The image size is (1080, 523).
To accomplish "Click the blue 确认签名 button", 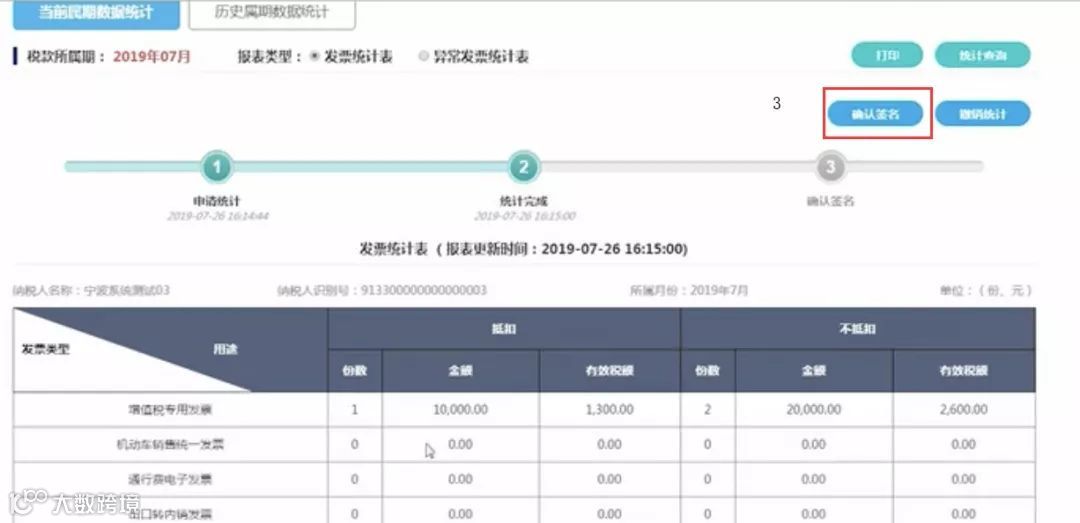I will point(875,114).
